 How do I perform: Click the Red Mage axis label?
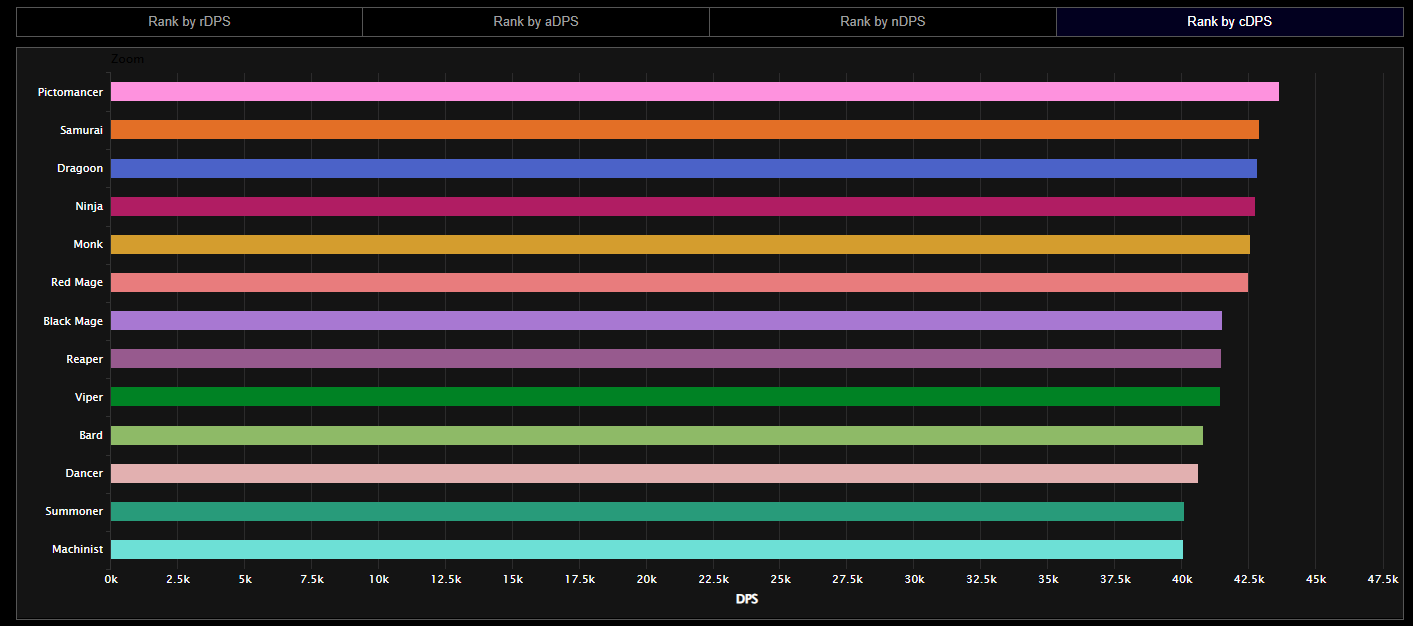click(x=77, y=282)
